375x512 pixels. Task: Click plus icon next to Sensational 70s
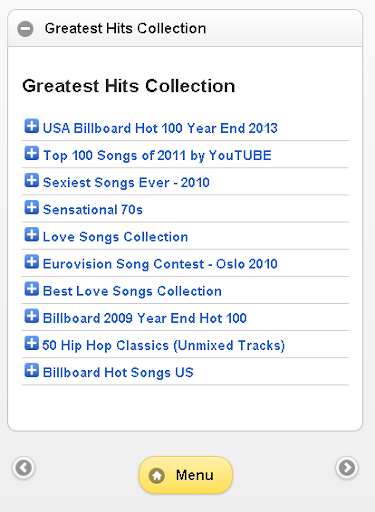(x=32, y=207)
